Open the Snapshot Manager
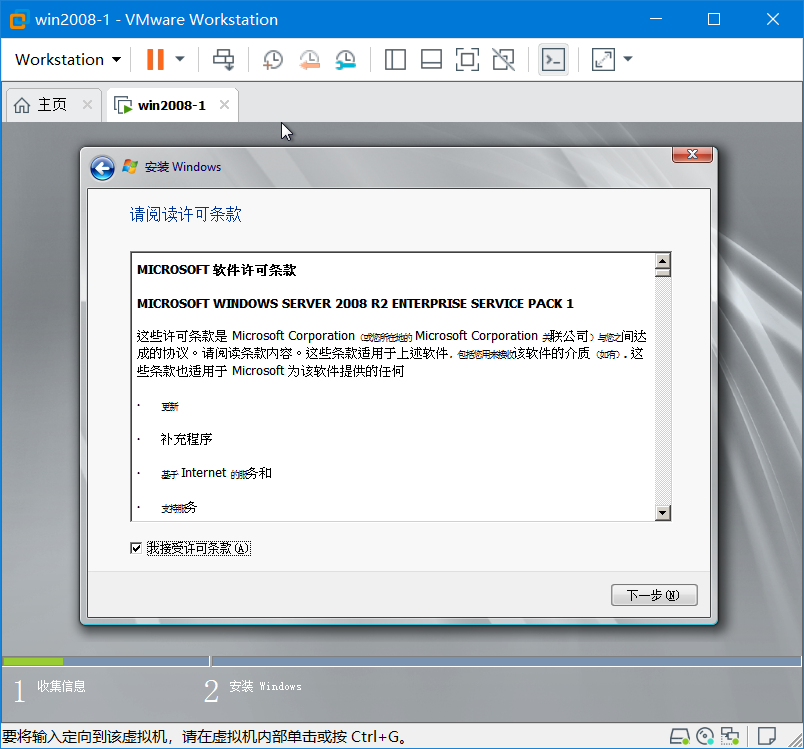Image resolution: width=804 pixels, height=749 pixels. click(345, 59)
